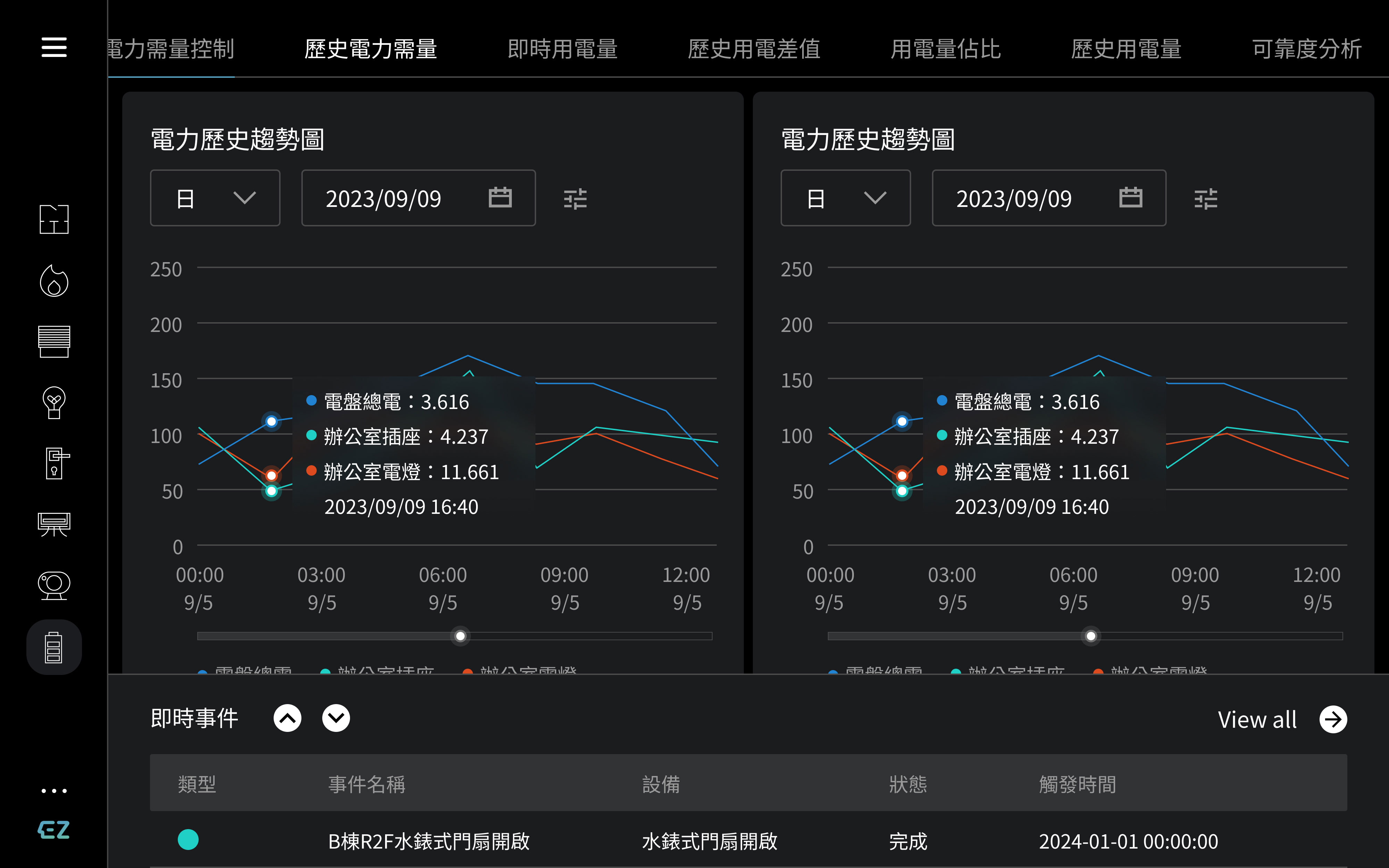Switch to the 即時用電量 tab
This screenshot has width=1389, height=868.
click(563, 49)
